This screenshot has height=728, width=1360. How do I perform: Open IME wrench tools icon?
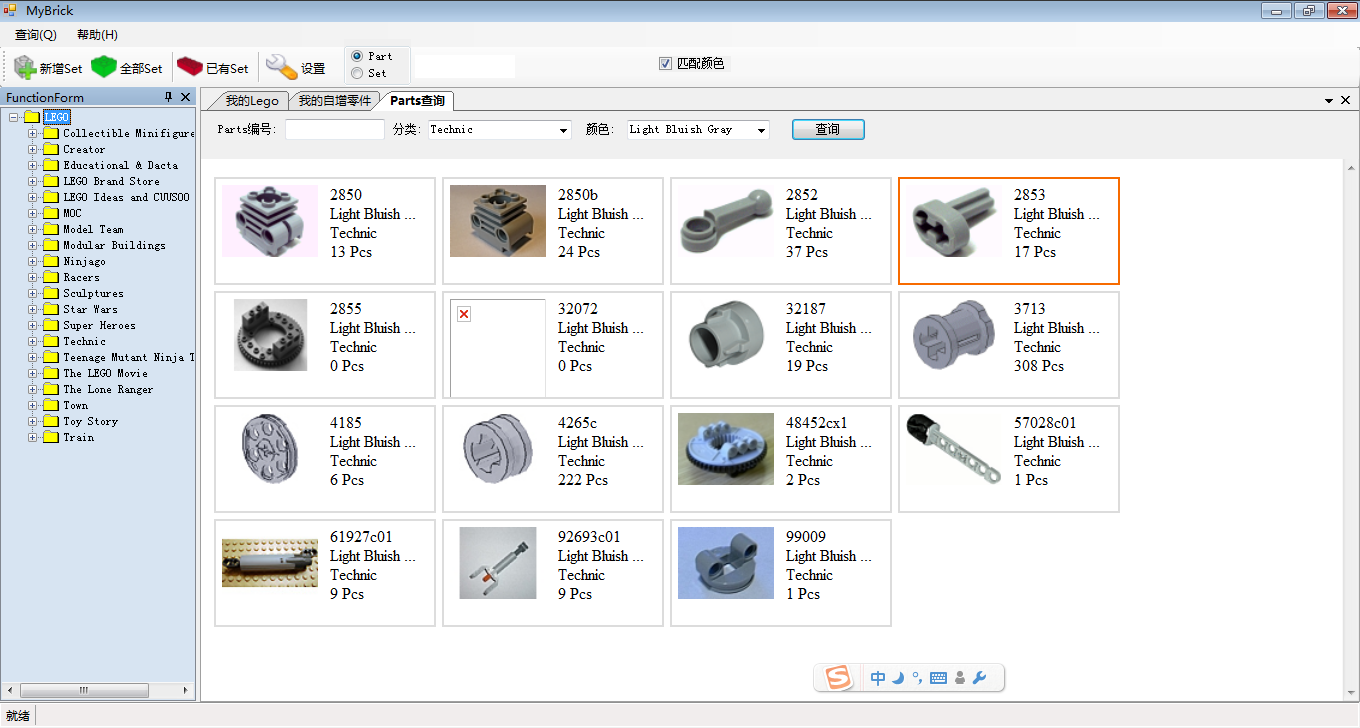pos(979,678)
